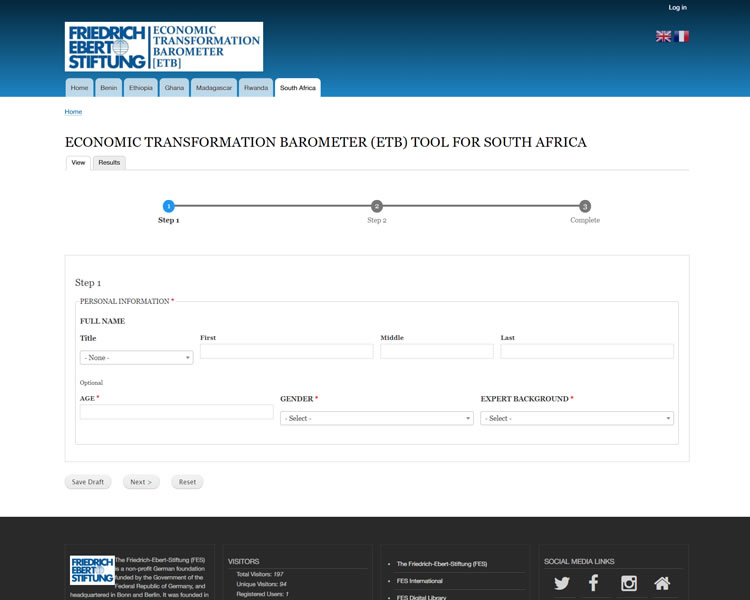
Task: Switch language to French via flag icon
Action: (x=682, y=36)
